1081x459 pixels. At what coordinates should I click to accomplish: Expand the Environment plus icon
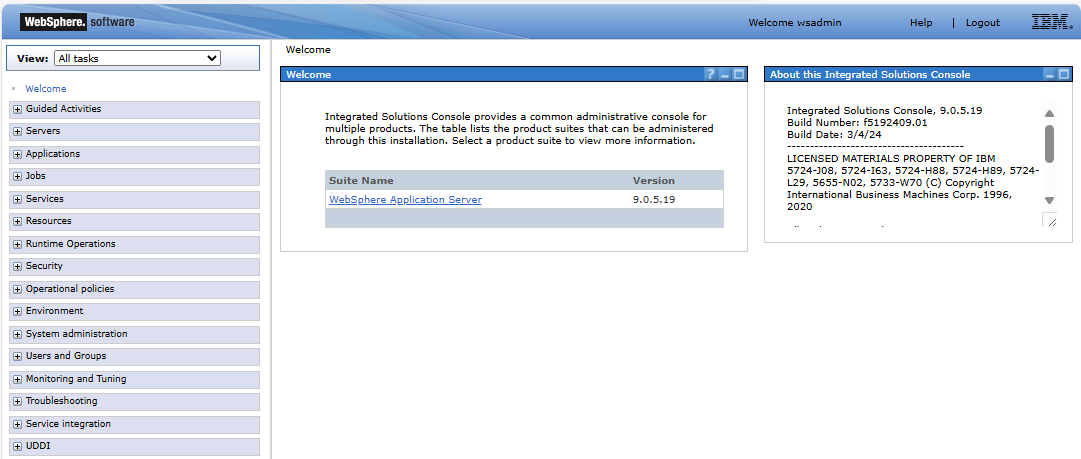coord(17,312)
